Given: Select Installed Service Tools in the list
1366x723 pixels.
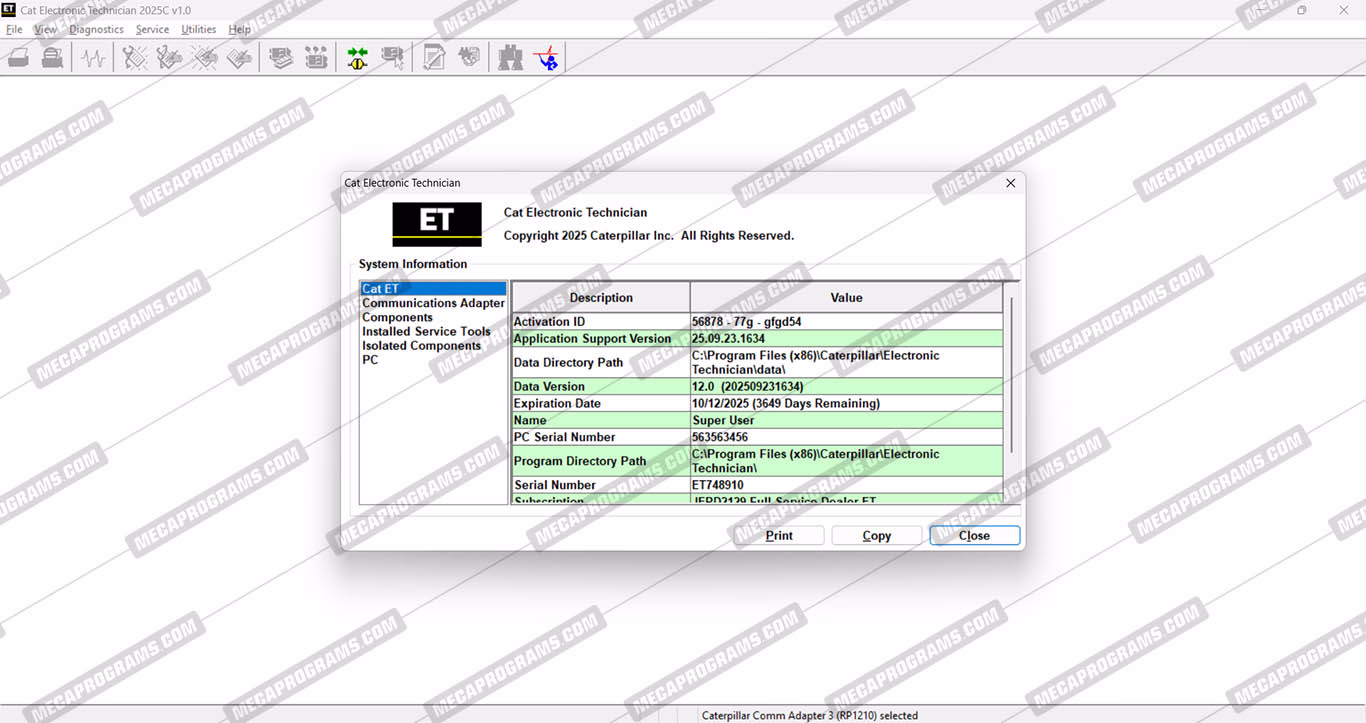Looking at the screenshot, I should (426, 332).
